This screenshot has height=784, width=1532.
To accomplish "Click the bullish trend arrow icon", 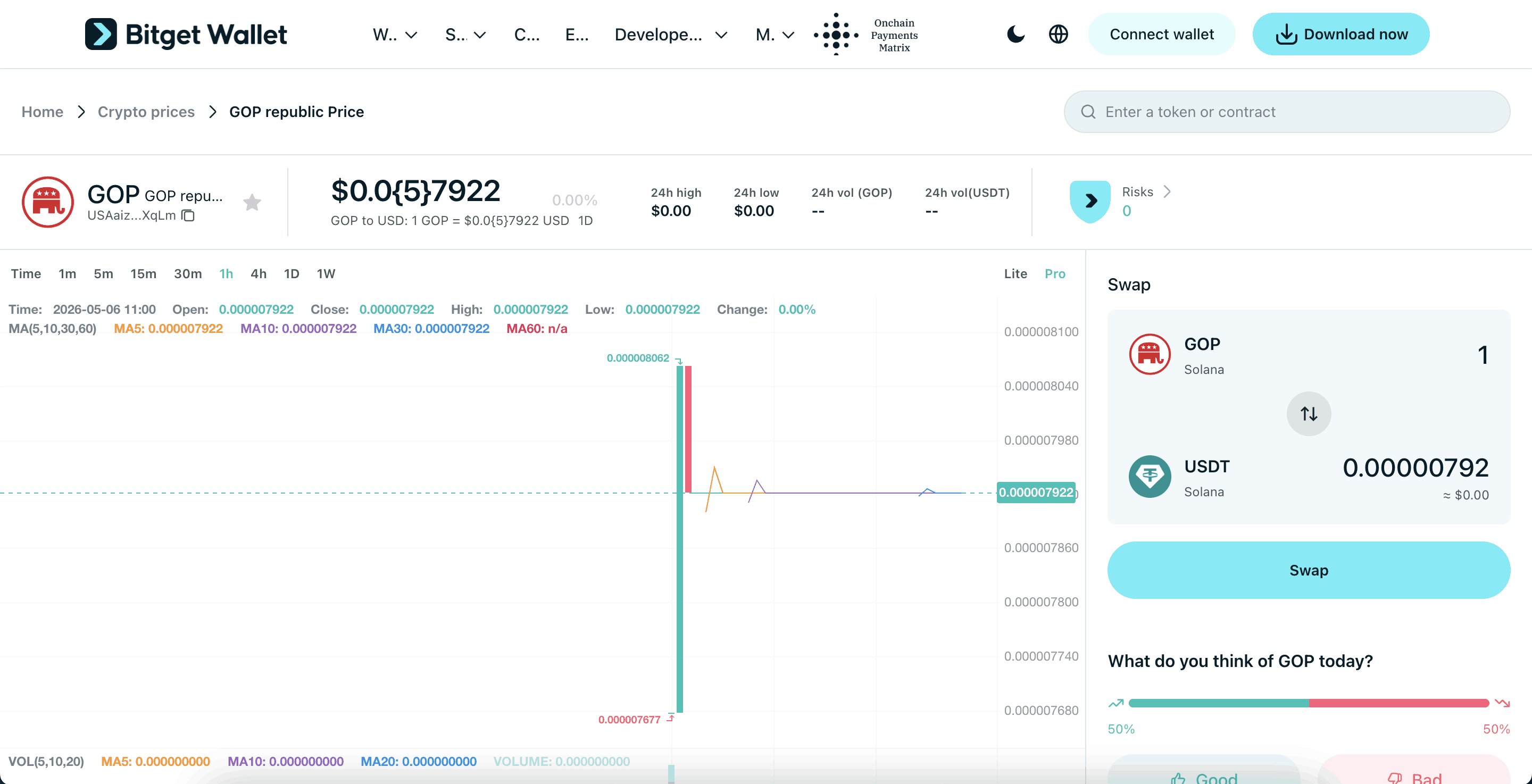I will pyautogui.click(x=1115, y=703).
